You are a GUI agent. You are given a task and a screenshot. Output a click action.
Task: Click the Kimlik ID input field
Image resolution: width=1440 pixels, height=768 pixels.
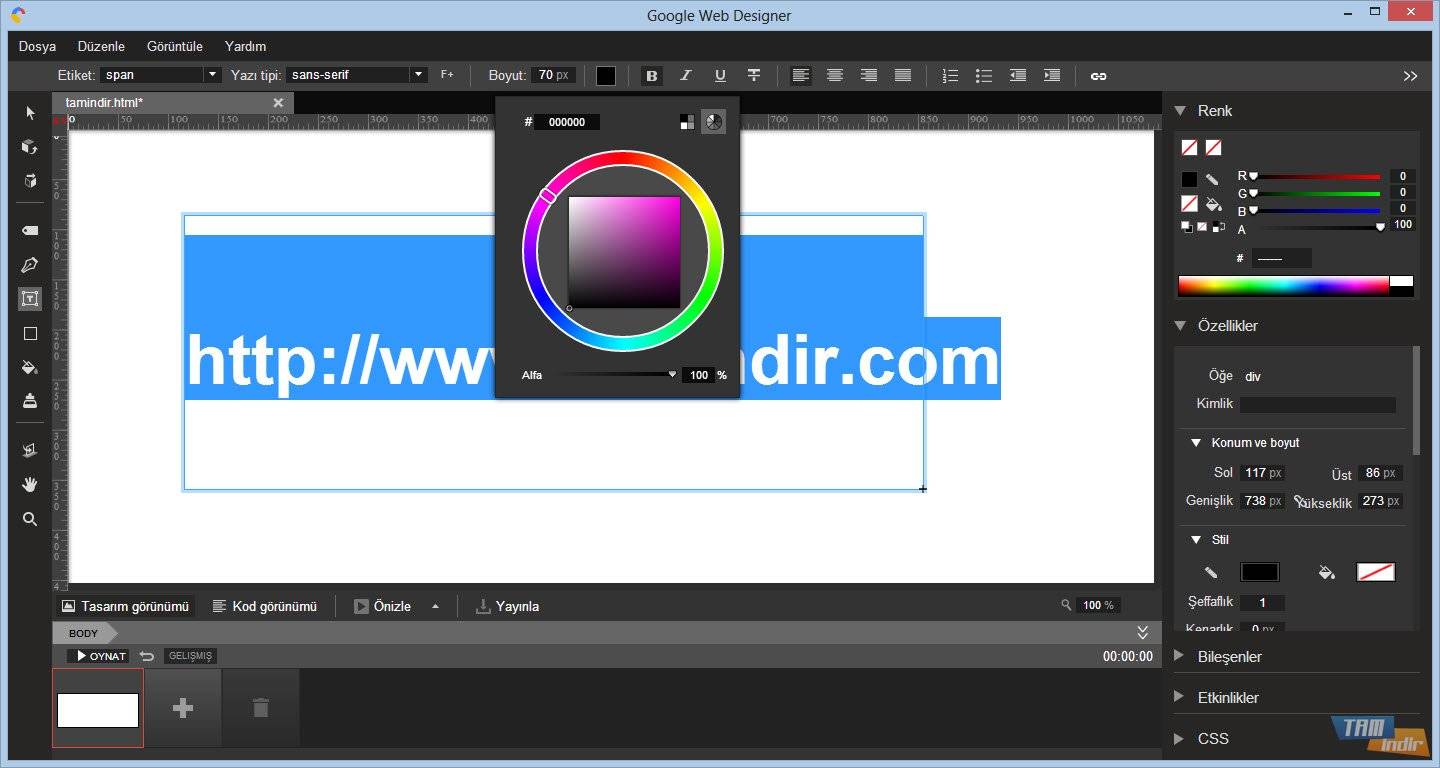[1317, 404]
